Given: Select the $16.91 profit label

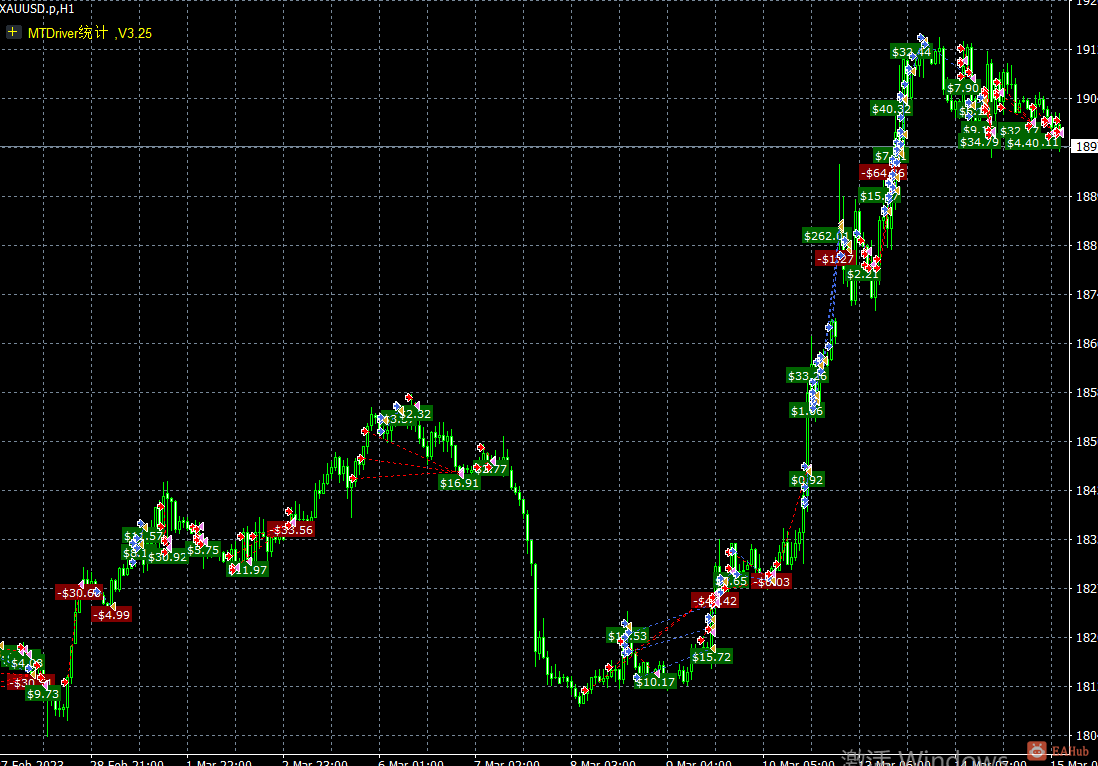Looking at the screenshot, I should 459,482.
